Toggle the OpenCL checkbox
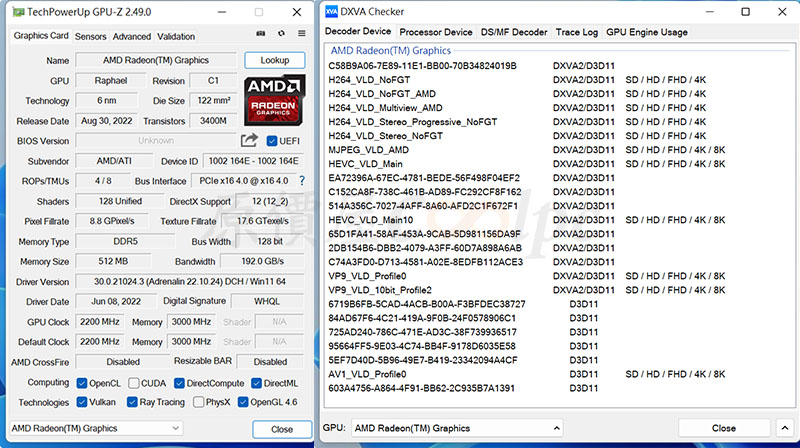 click(x=82, y=383)
